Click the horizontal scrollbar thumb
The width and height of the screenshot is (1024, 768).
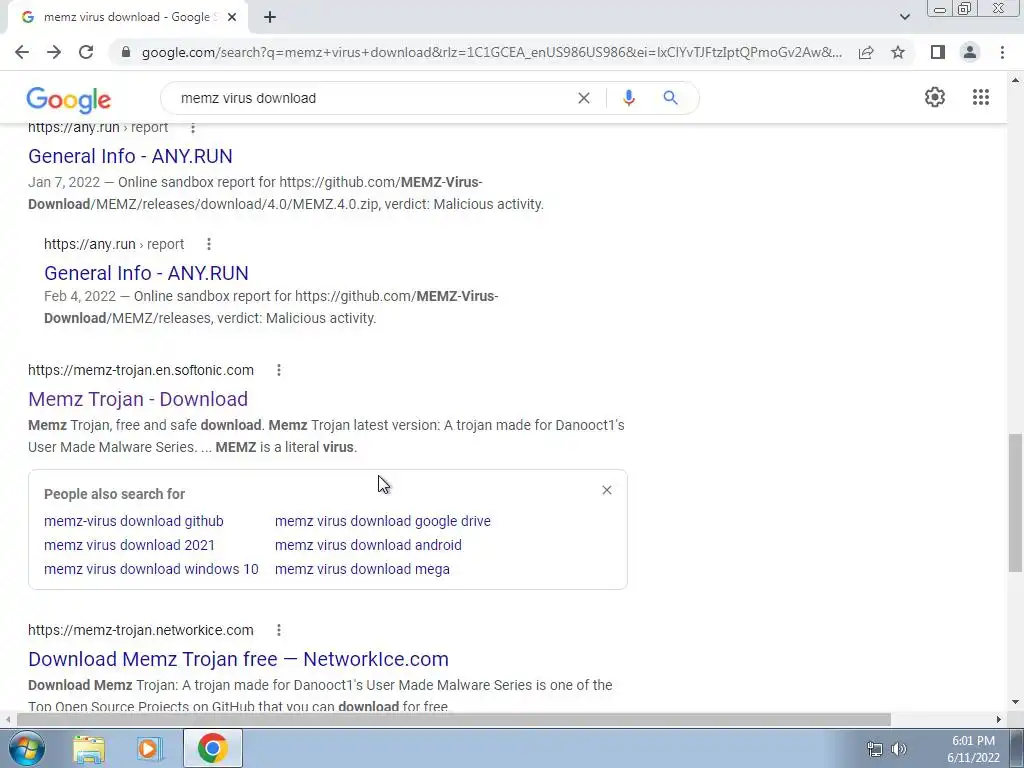click(454, 719)
